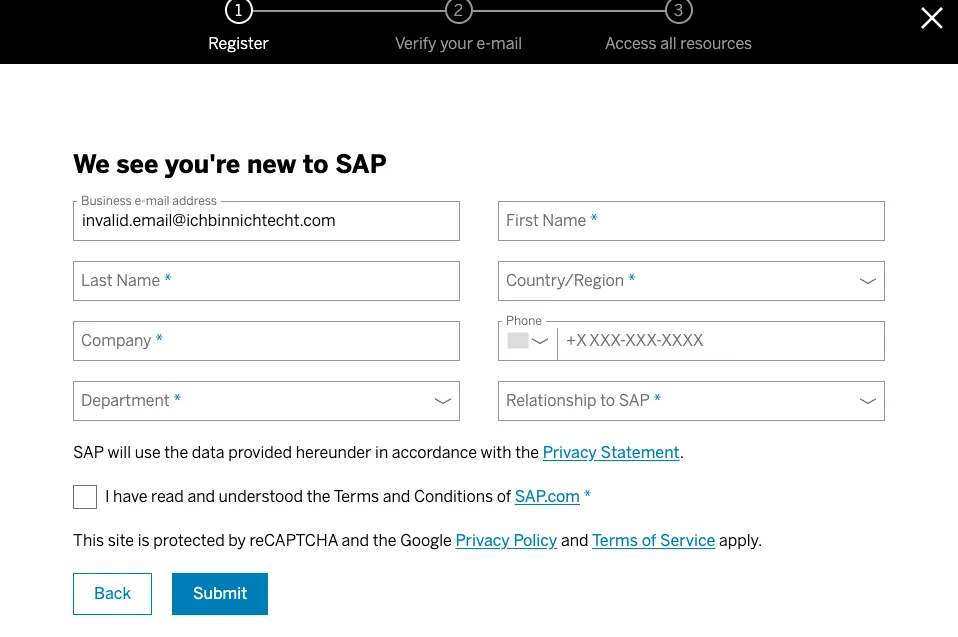958x637 pixels.
Task: Open the phone country flag selector
Action: pos(528,341)
